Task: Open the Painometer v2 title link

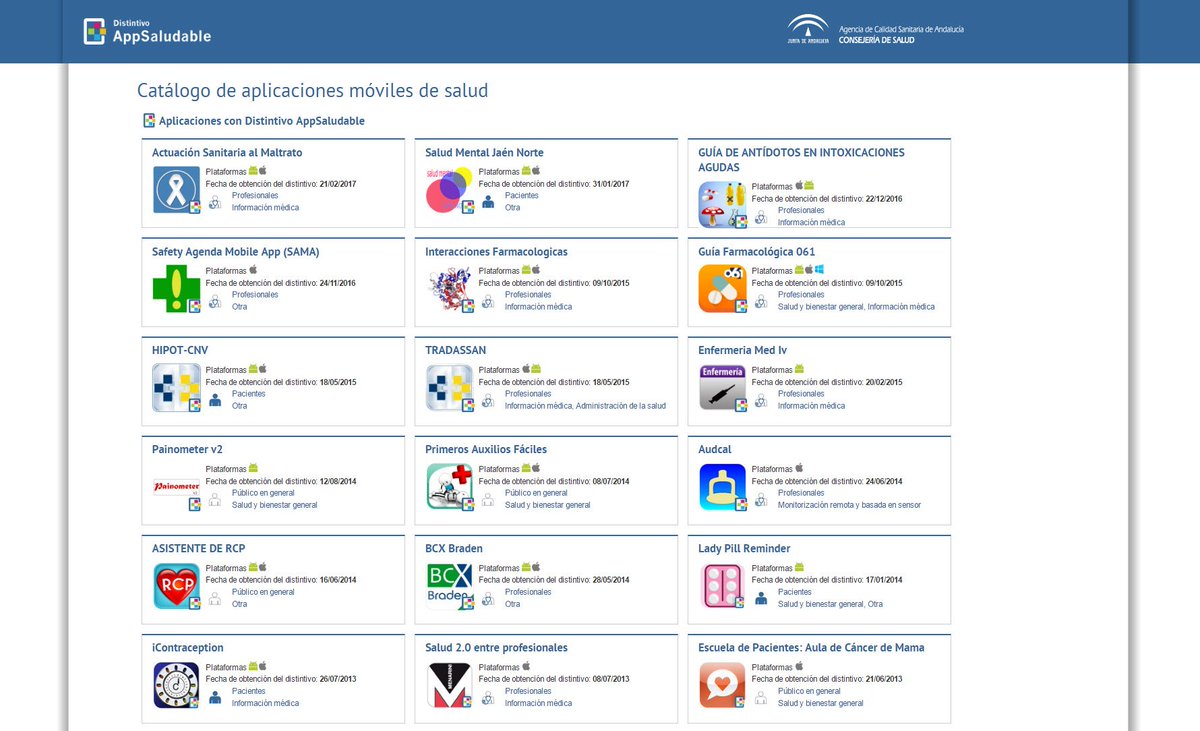Action: point(186,450)
